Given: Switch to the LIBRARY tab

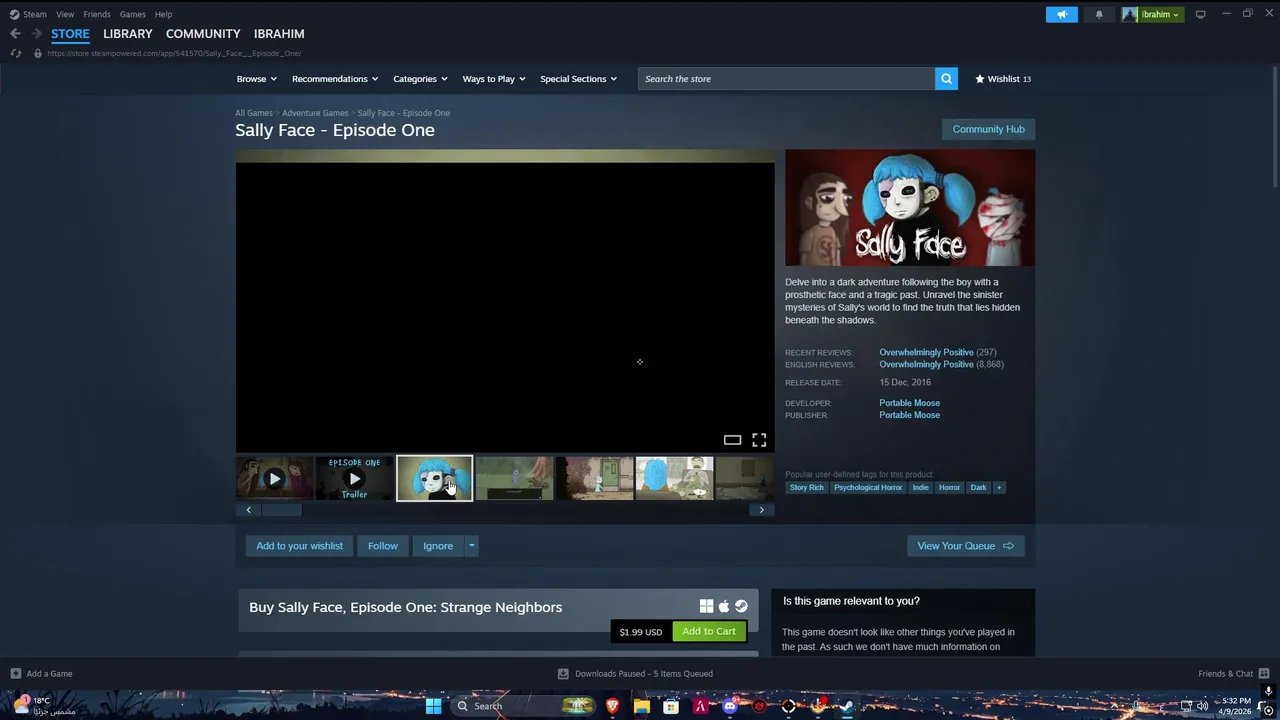Looking at the screenshot, I should (x=128, y=34).
